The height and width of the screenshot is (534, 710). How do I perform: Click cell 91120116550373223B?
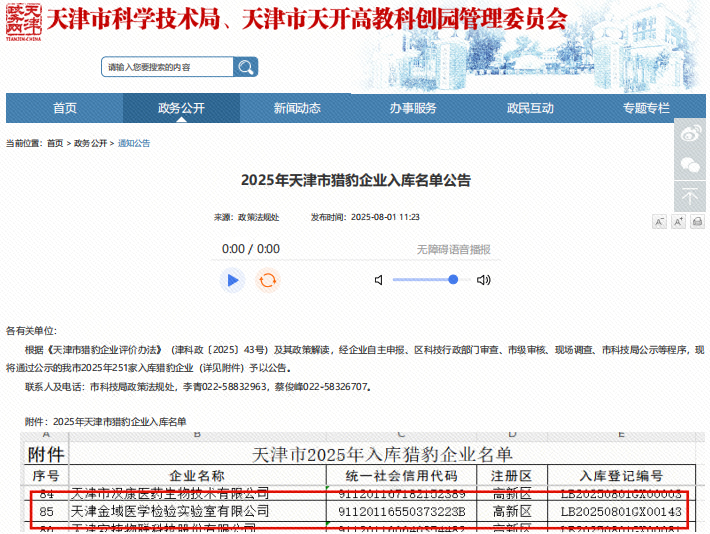pyautogui.click(x=402, y=511)
